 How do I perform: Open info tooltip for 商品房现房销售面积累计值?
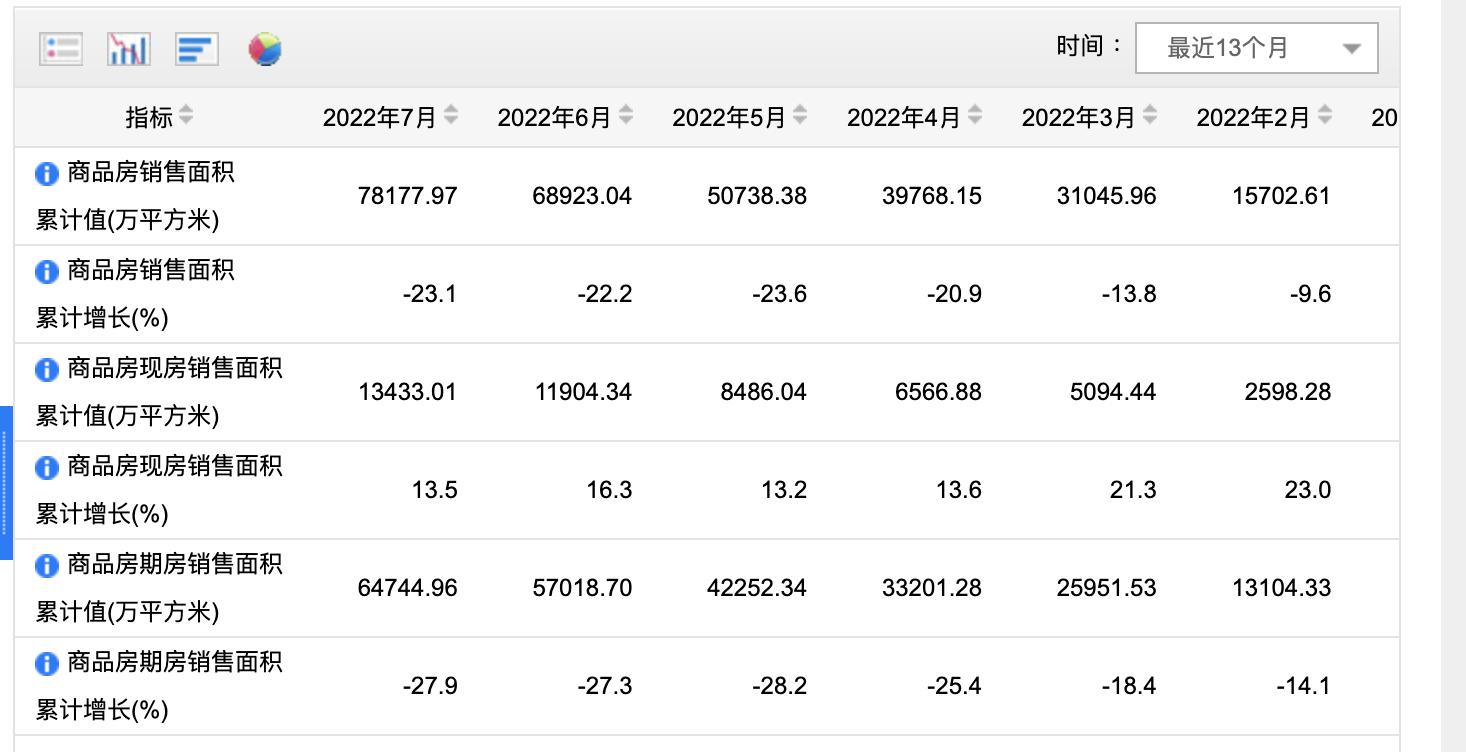coord(45,369)
